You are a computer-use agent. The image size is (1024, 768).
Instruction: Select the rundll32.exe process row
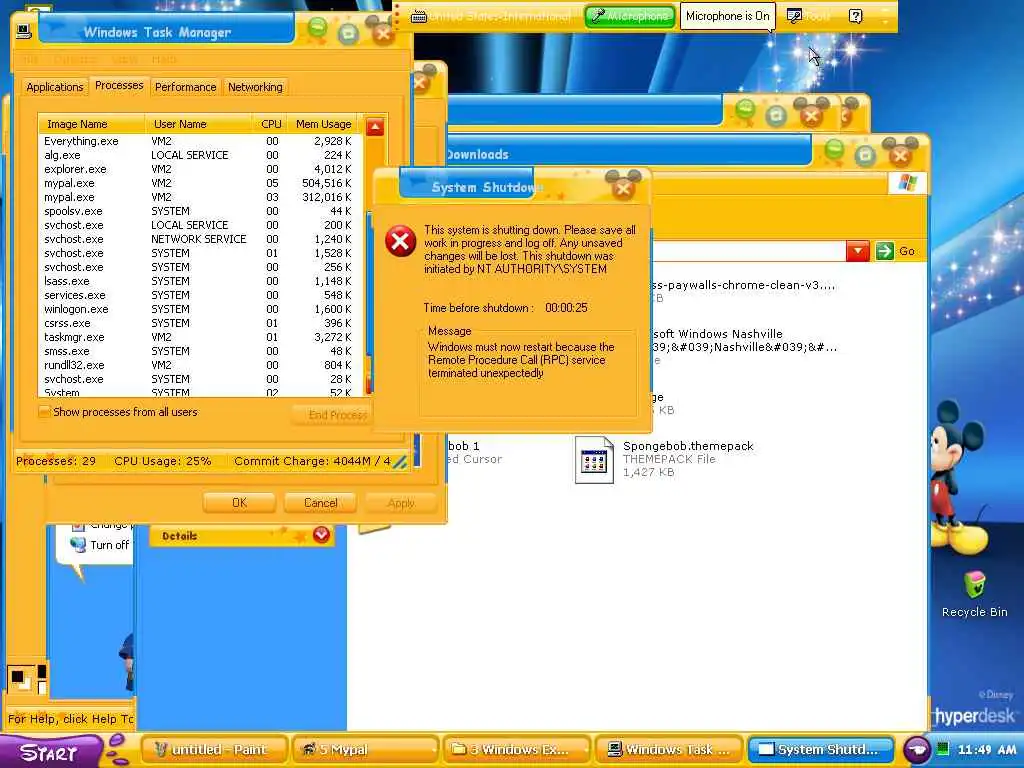click(x=199, y=365)
